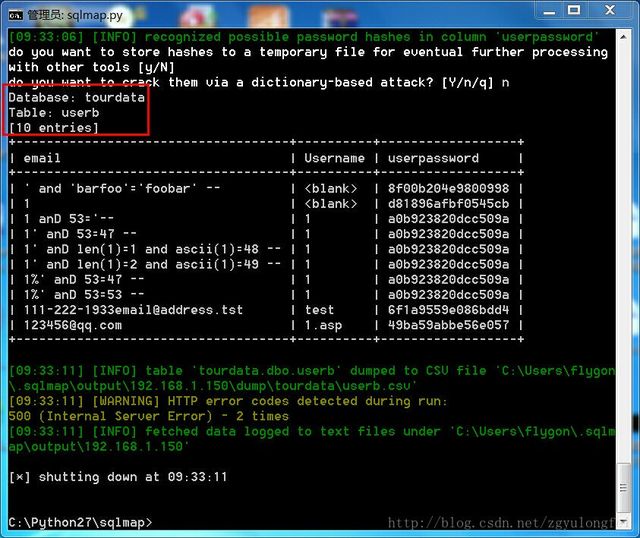Click entry with 'ascii(1)=48'
Screen dimensions: 640x538
[x=152, y=249]
